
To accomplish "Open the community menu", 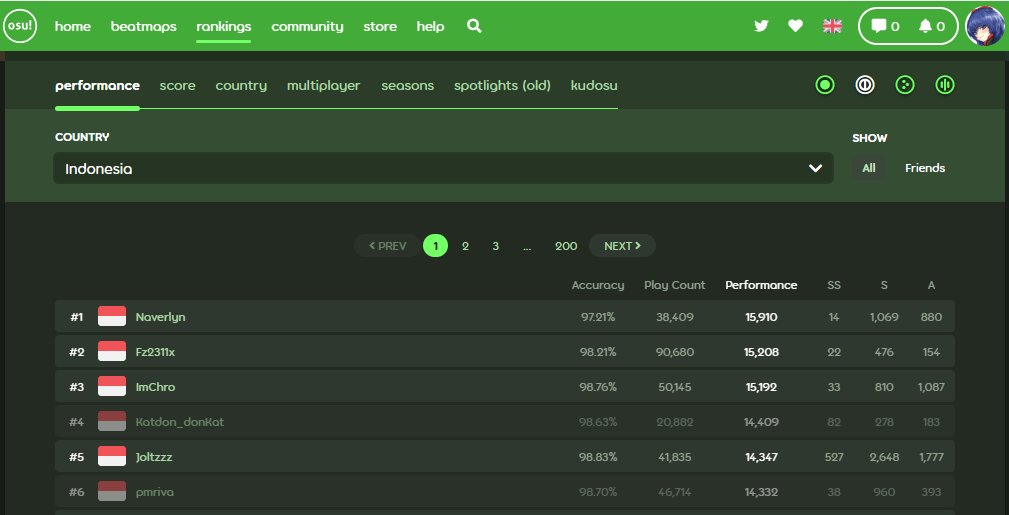I will click(307, 26).
